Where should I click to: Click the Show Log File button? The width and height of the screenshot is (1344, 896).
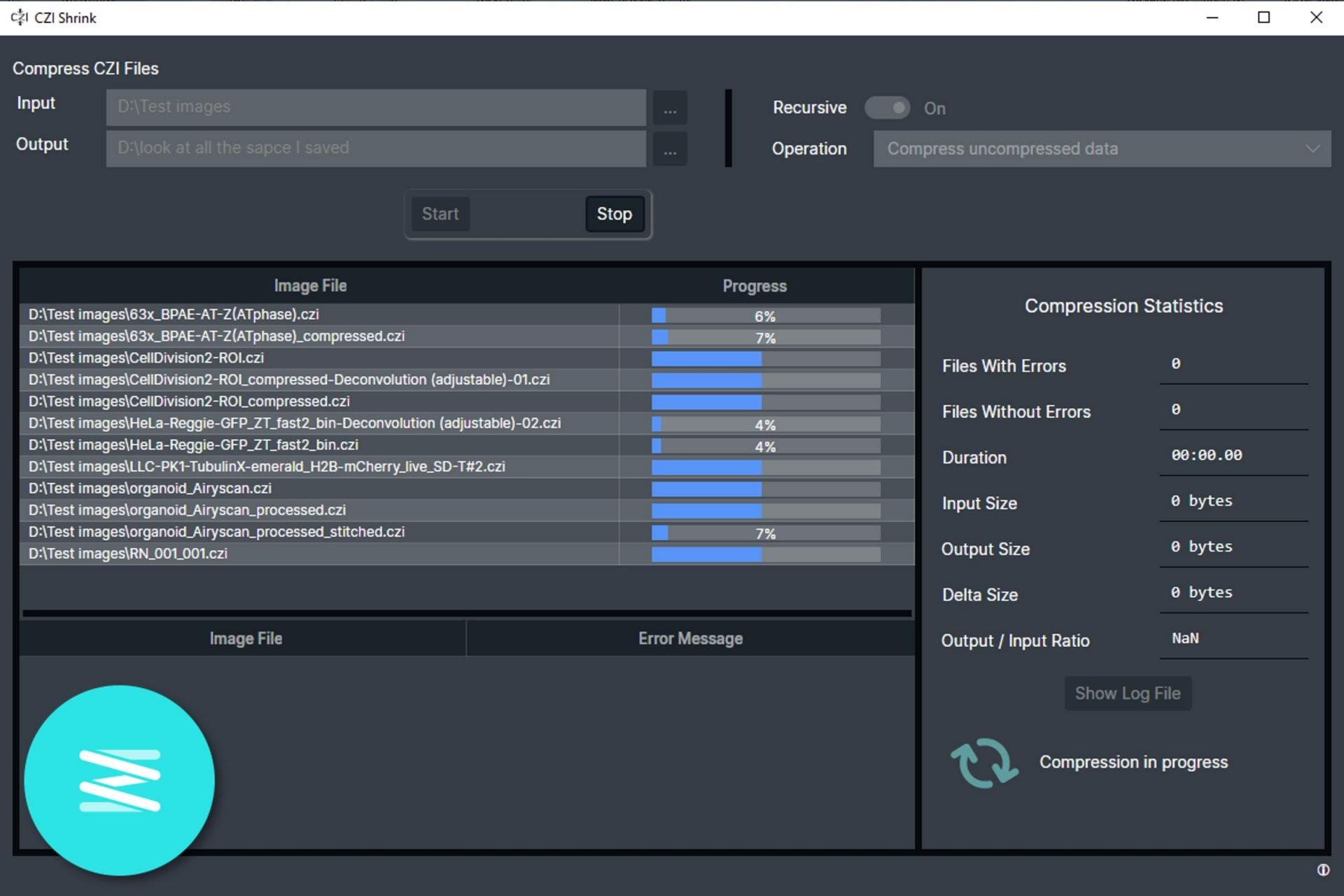pos(1126,693)
